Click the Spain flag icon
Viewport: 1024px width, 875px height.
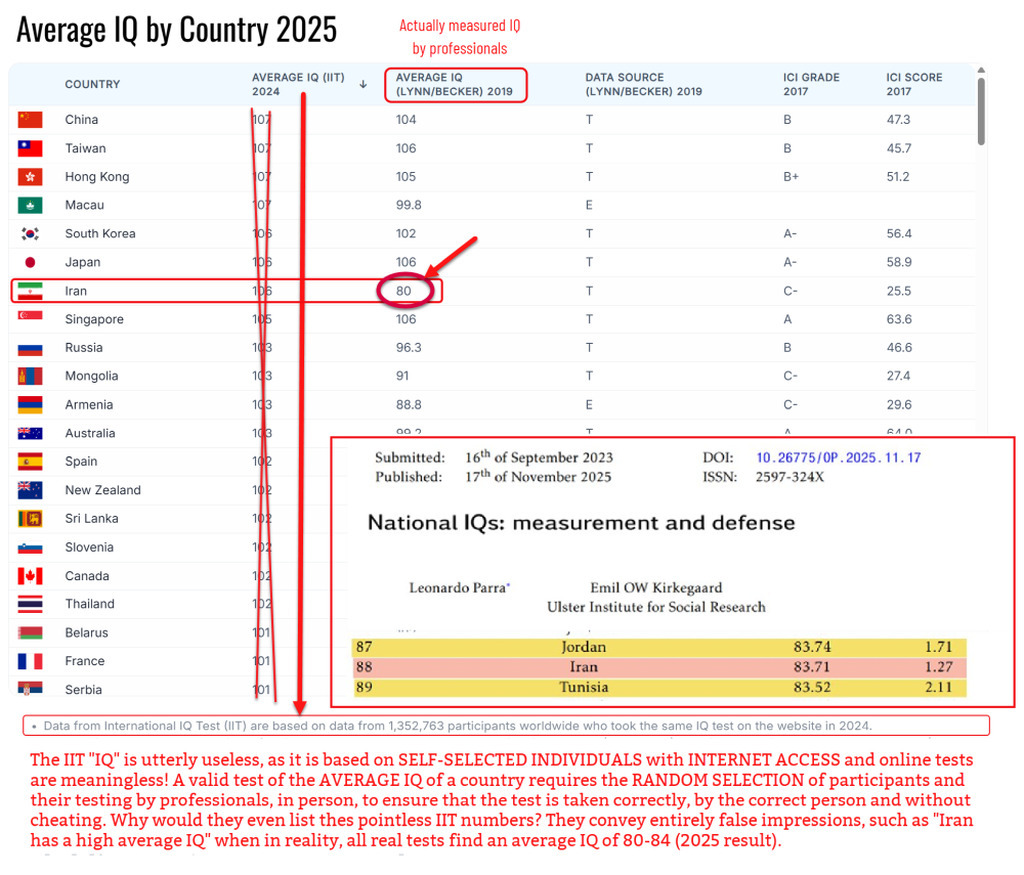tap(30, 461)
